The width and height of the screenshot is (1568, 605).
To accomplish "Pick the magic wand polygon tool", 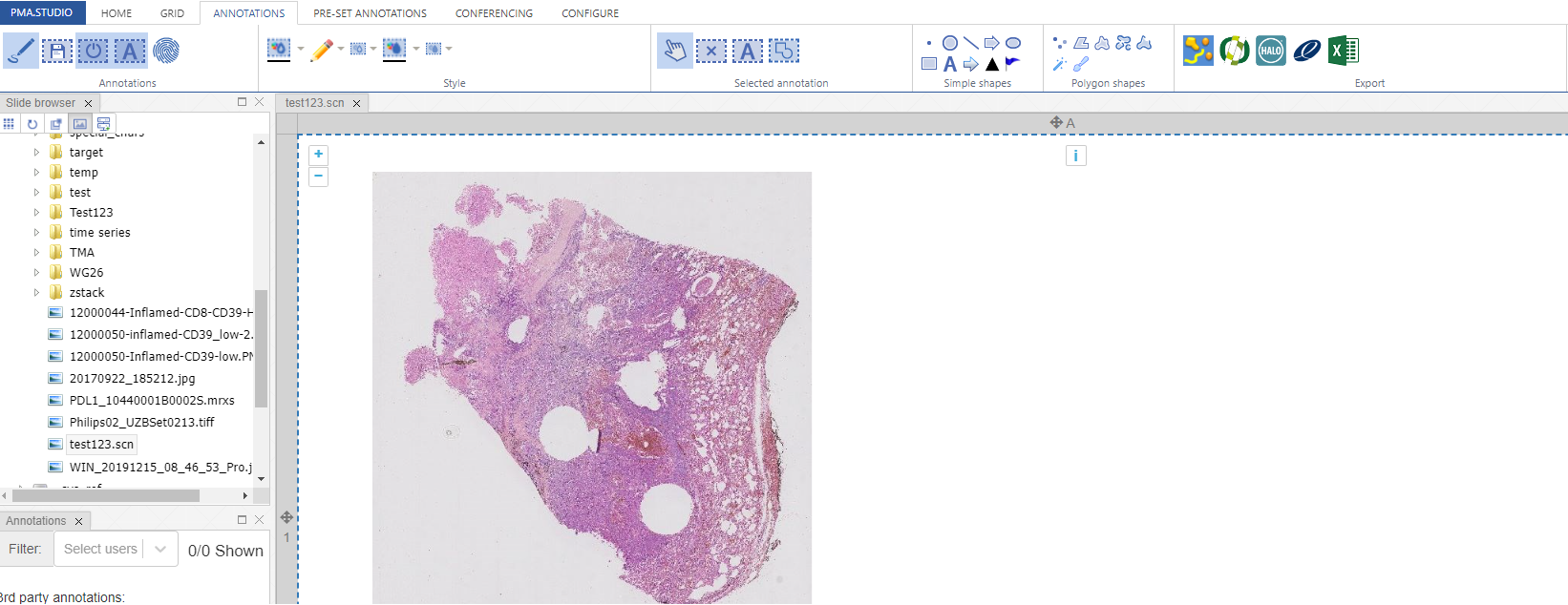I will (x=1060, y=64).
